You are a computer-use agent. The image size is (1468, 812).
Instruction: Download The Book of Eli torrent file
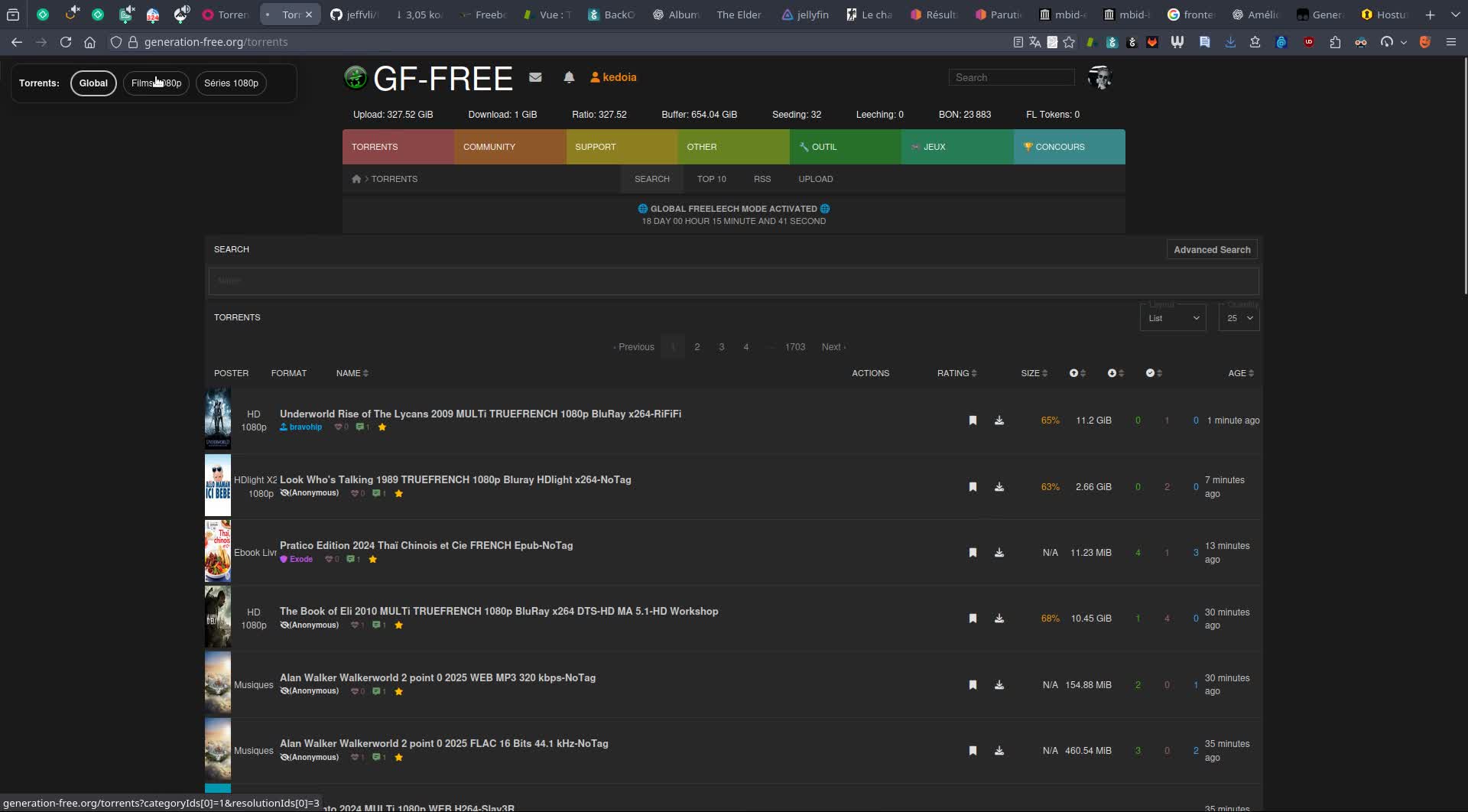click(x=999, y=619)
